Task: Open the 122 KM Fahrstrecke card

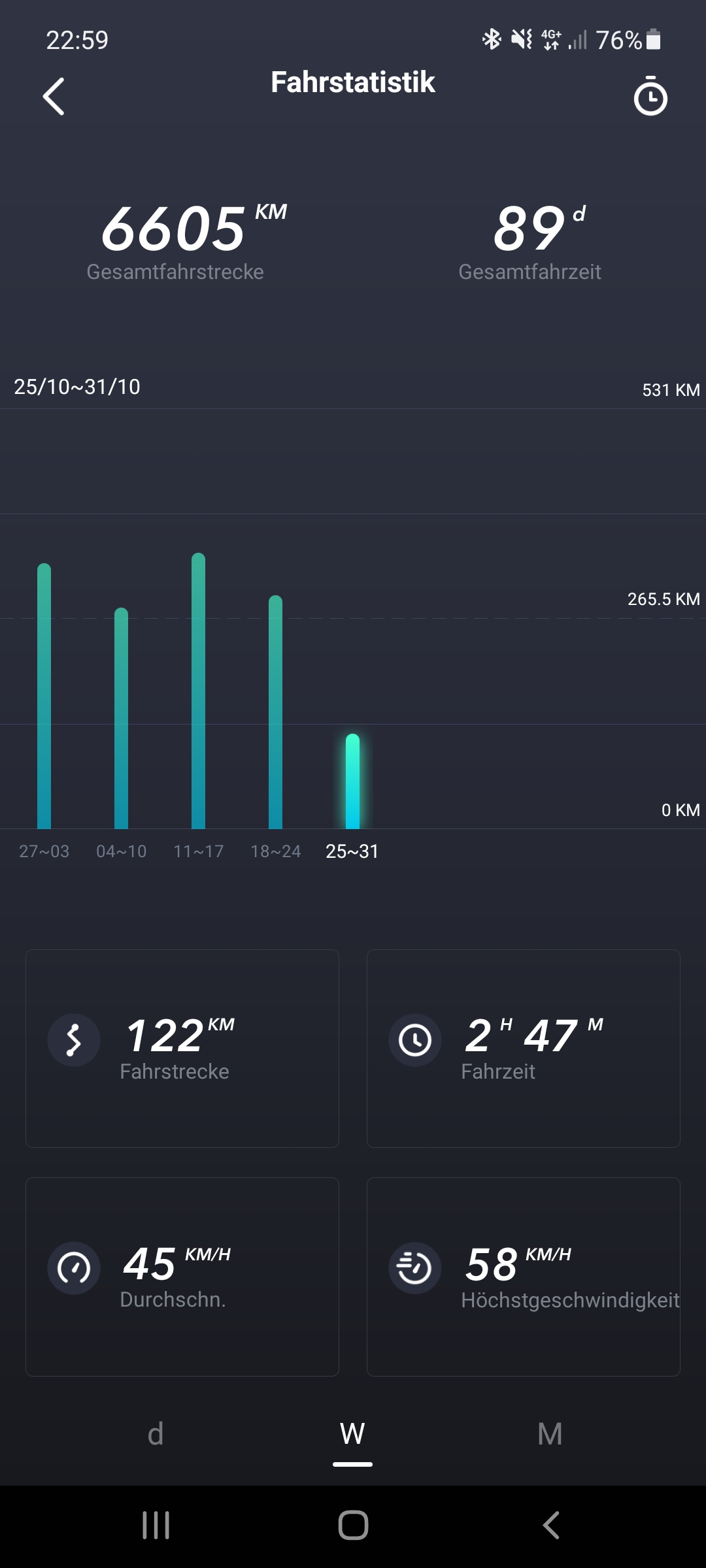Action: [182, 1048]
